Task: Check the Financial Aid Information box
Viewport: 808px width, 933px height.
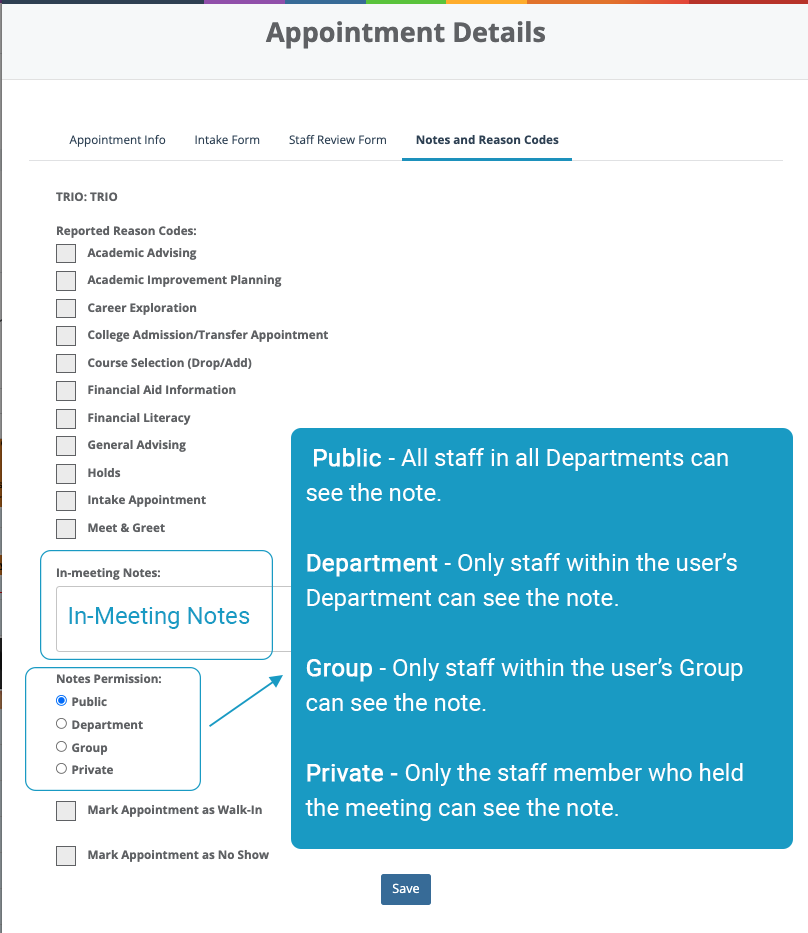Action: click(65, 390)
